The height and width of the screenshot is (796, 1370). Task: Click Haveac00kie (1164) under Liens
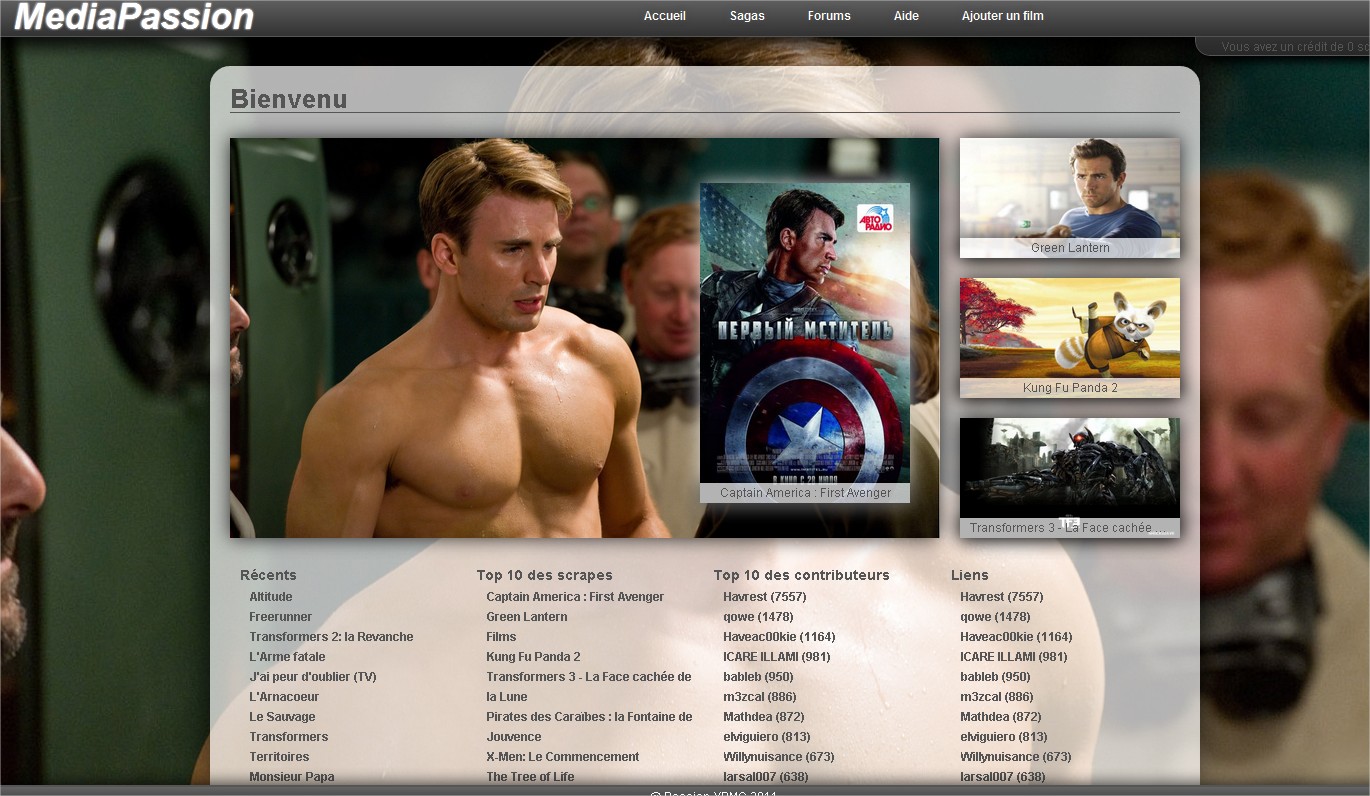(x=1016, y=637)
